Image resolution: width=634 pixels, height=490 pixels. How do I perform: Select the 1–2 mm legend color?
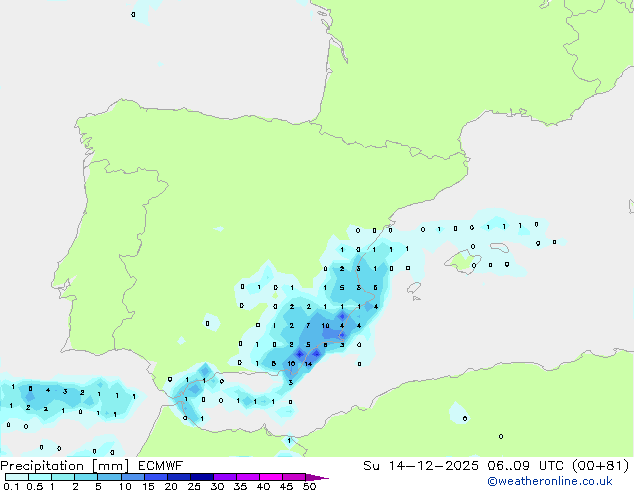tap(63, 477)
